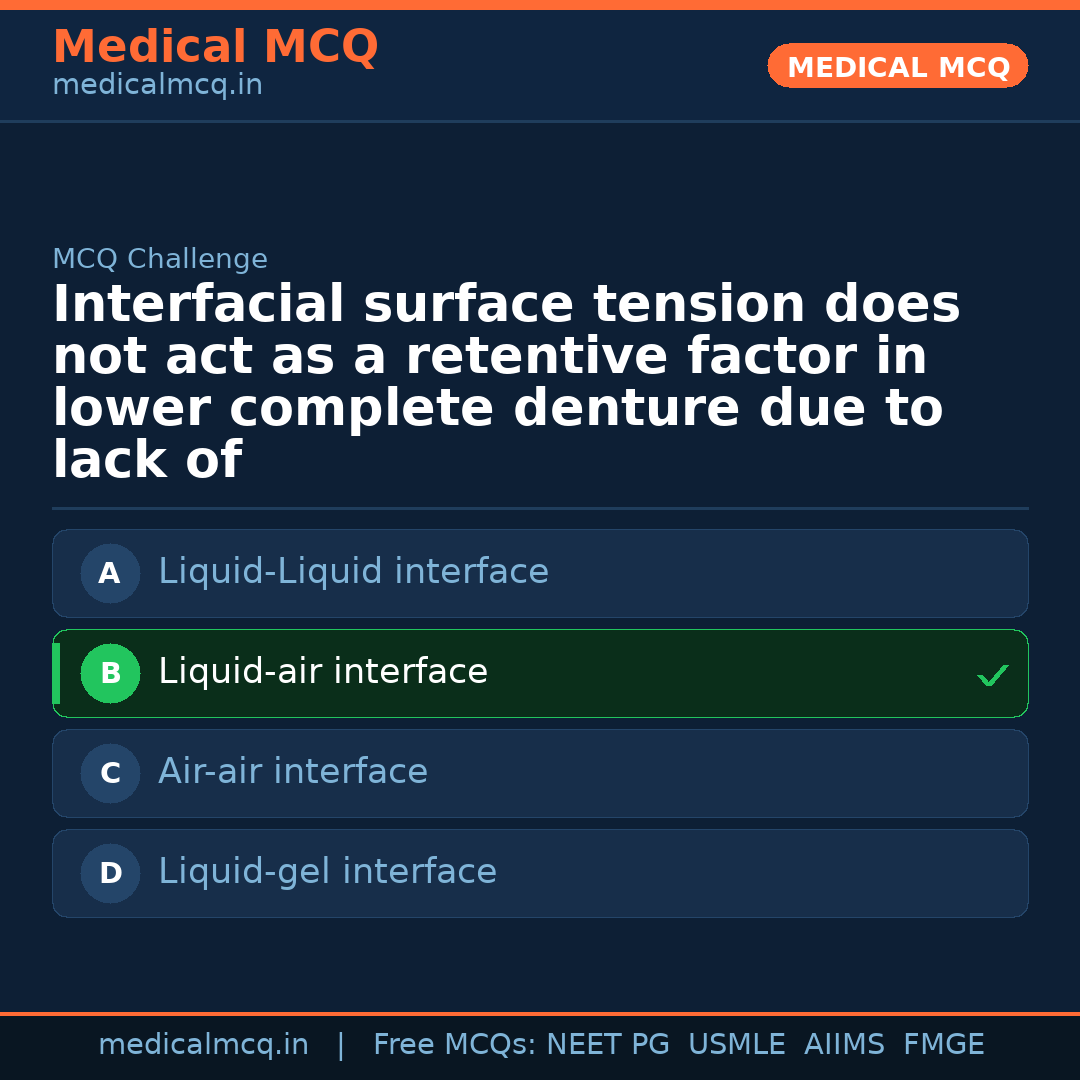Open the medicalmcq.in link in footer
Image resolution: width=1080 pixels, height=1080 pixels.
[x=203, y=1045]
